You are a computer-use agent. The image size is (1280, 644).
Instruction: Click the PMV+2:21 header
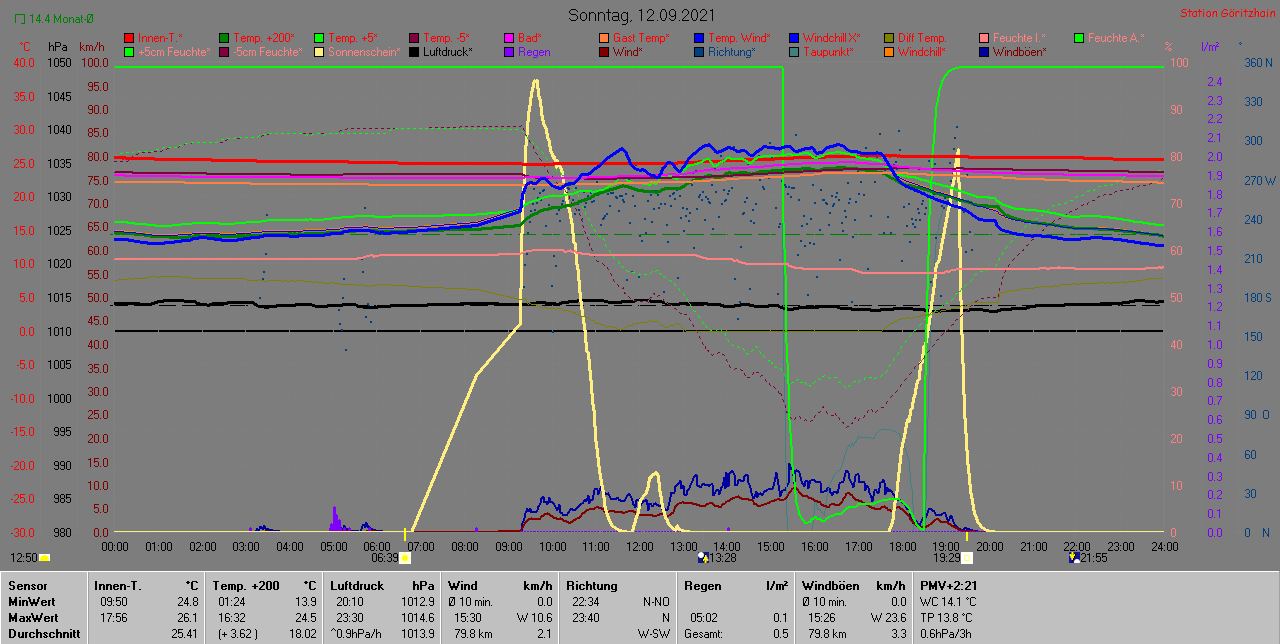[948, 585]
